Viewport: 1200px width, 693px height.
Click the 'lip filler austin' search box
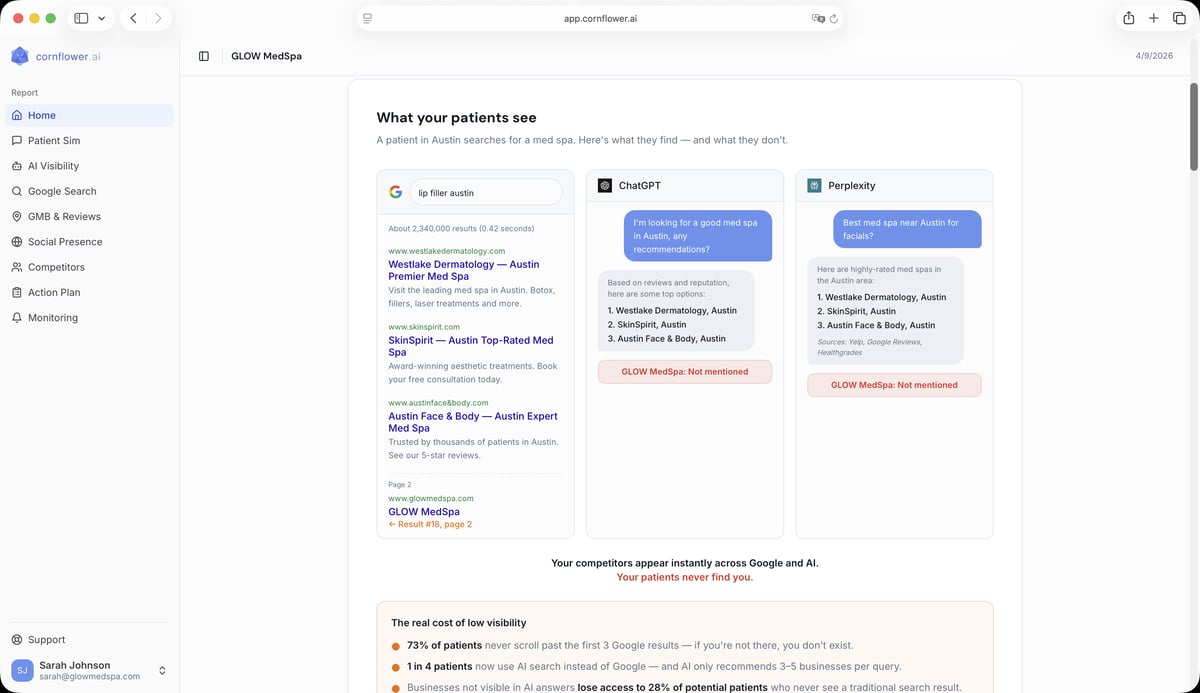[487, 192]
